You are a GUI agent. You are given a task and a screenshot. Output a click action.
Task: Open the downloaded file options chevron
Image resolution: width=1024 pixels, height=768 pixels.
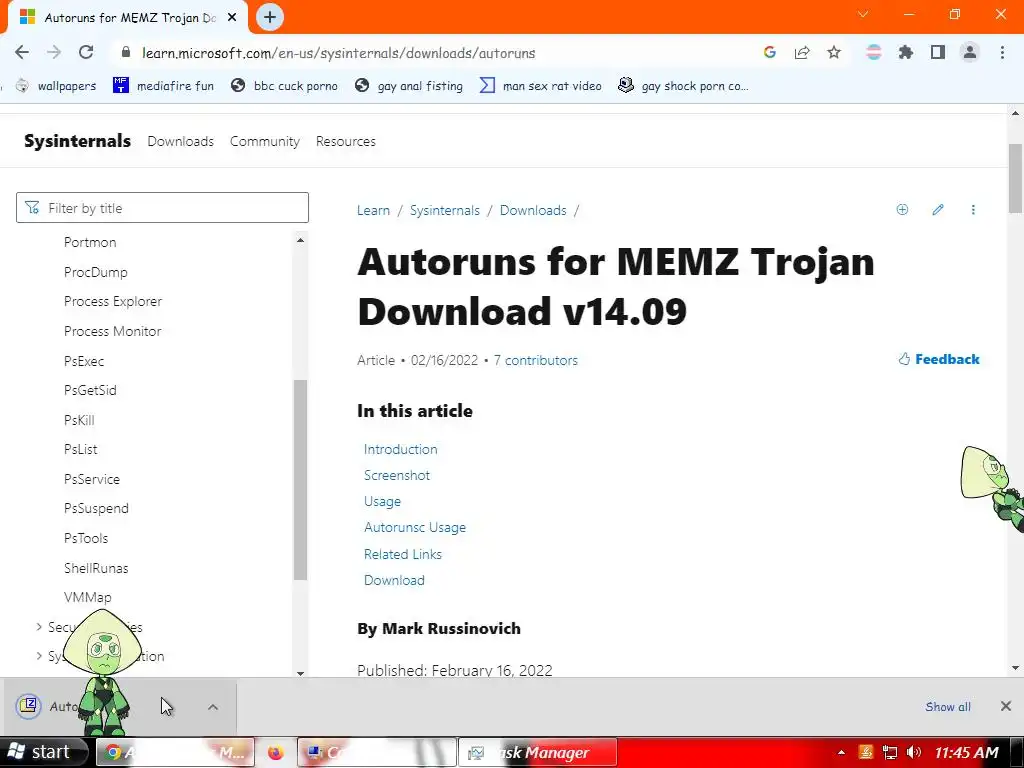pyautogui.click(x=213, y=707)
